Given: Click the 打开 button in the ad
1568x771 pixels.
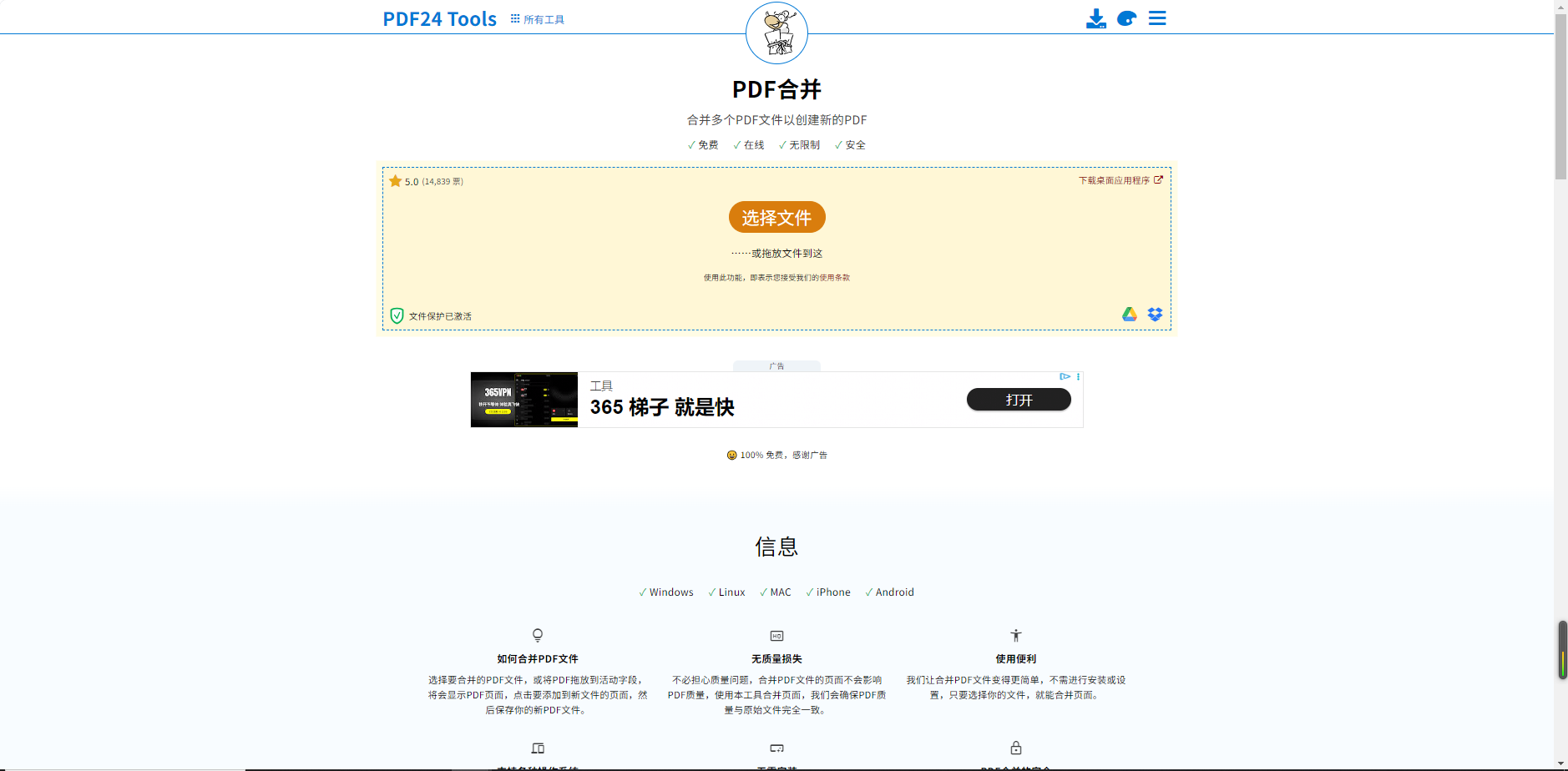Looking at the screenshot, I should [1018, 400].
